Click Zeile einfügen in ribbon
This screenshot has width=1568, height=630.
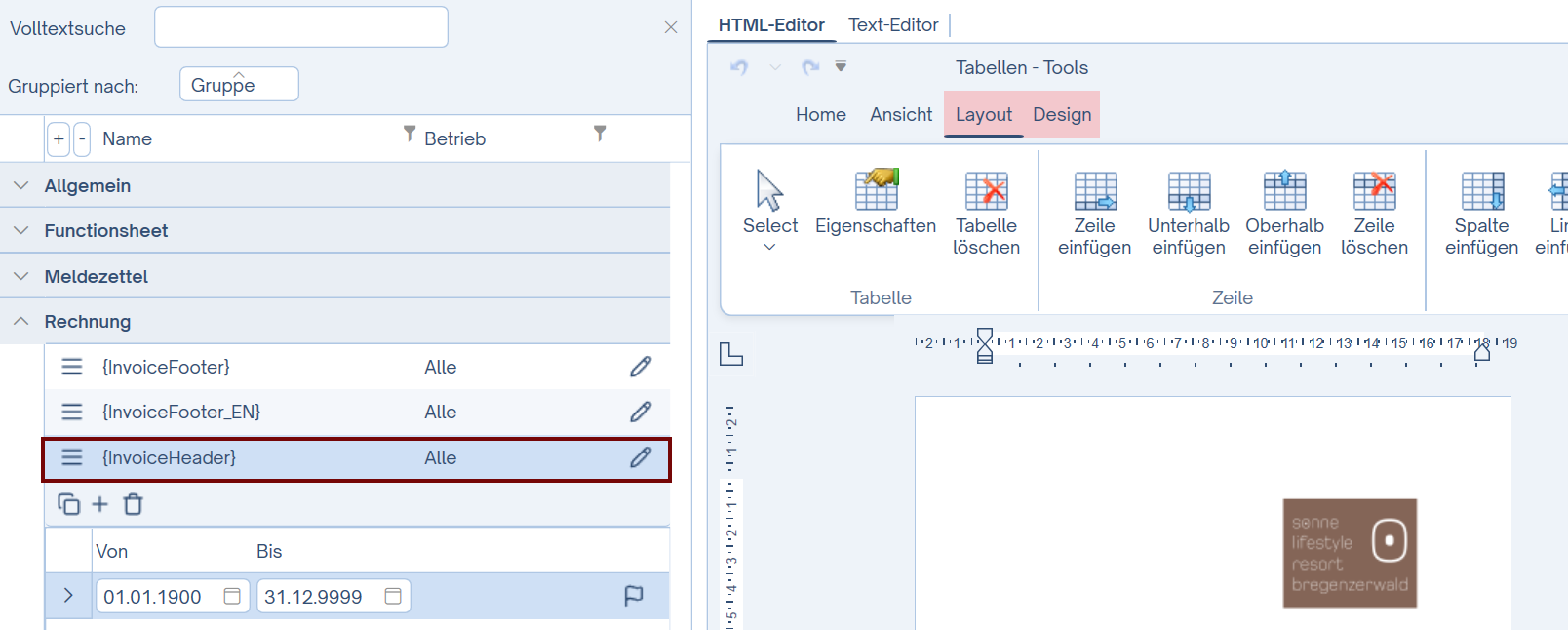pos(1094,191)
